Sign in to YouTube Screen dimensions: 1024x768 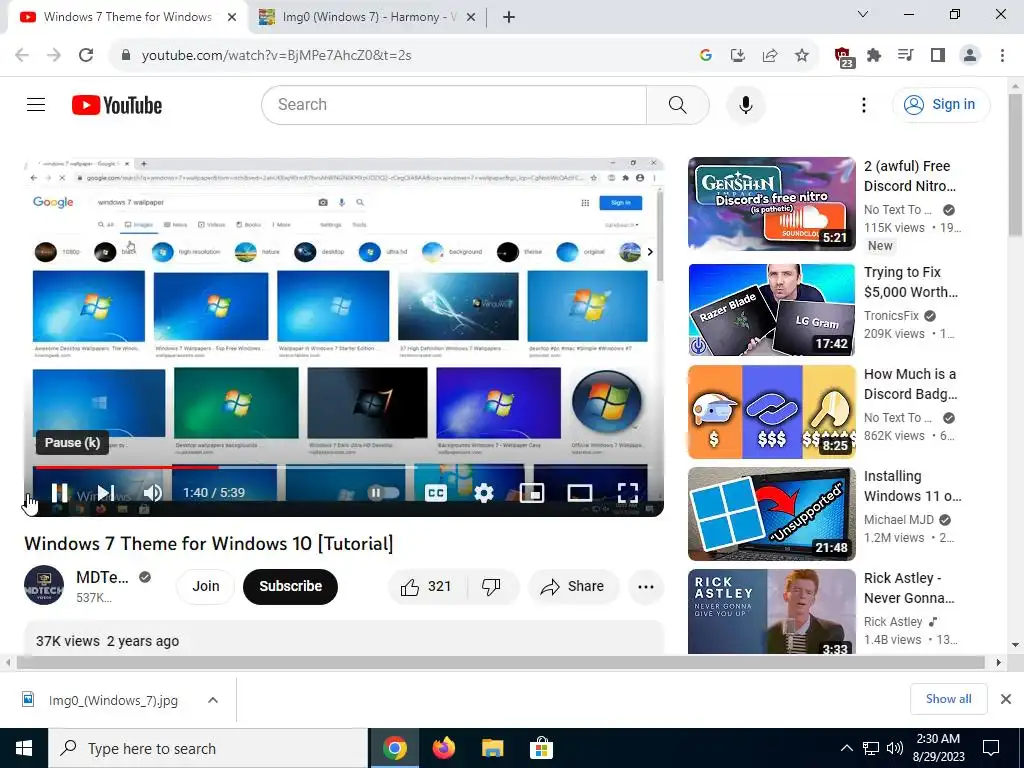tap(941, 104)
